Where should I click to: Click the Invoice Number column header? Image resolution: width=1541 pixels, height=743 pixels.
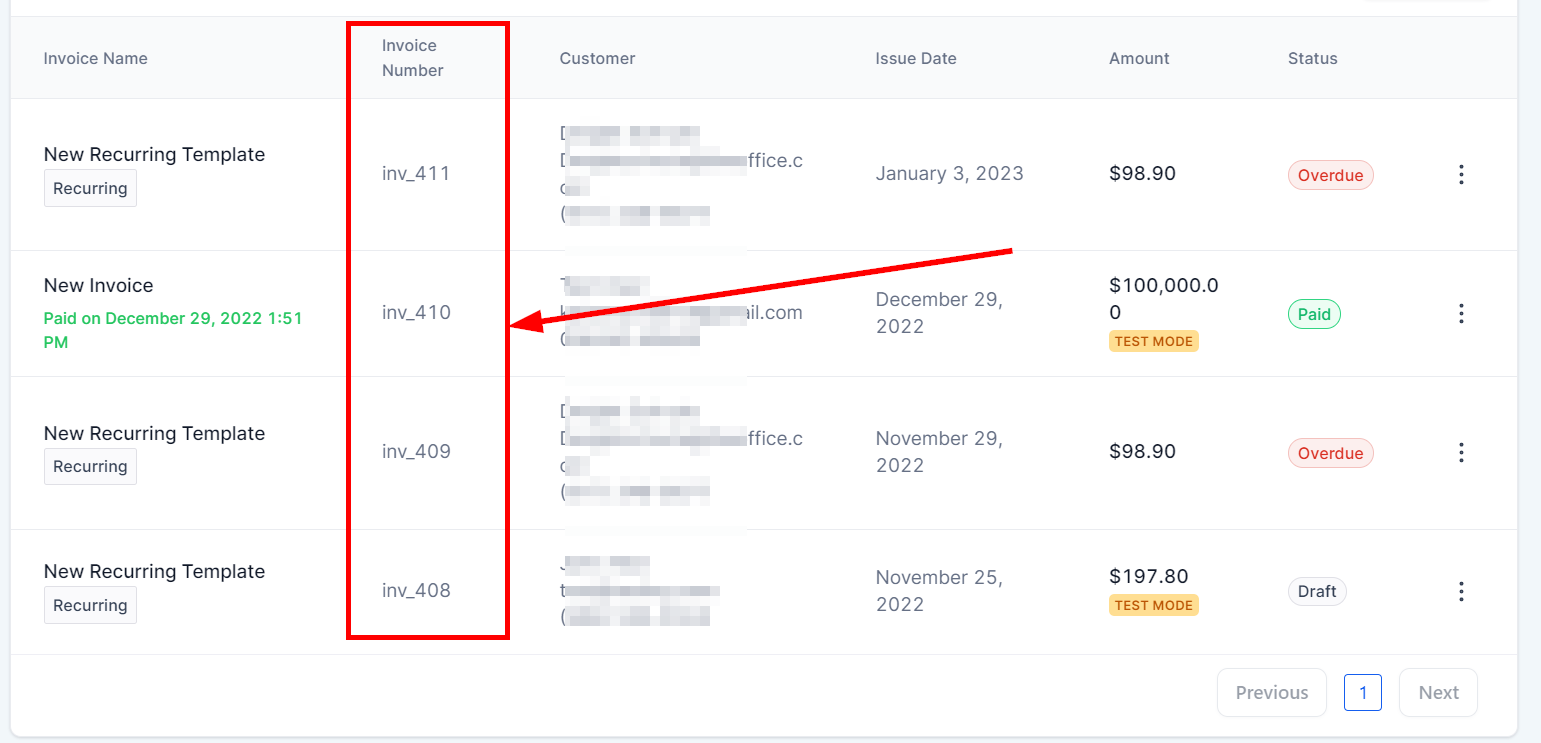pyautogui.click(x=412, y=58)
